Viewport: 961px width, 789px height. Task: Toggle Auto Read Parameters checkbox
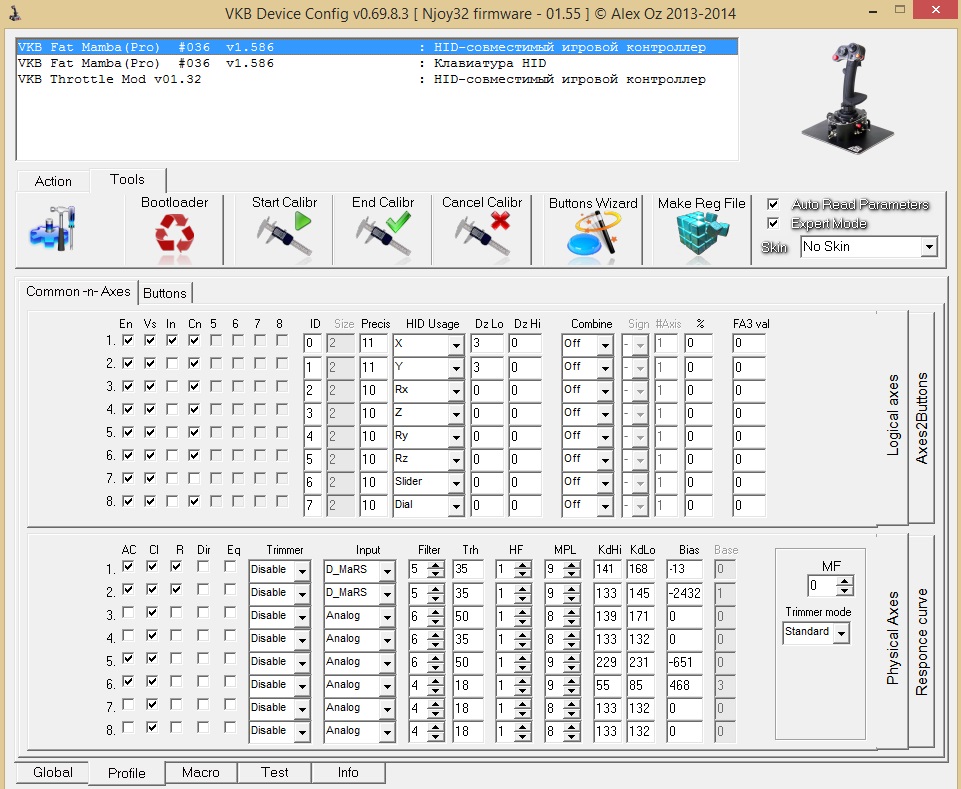tap(773, 204)
